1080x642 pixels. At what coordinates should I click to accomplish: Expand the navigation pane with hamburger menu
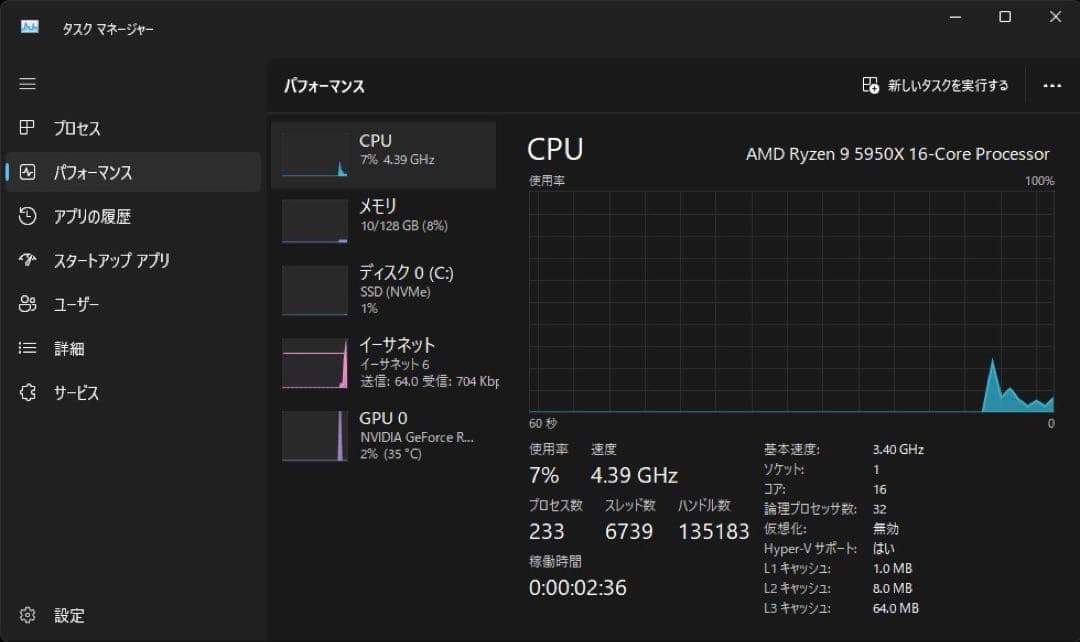click(x=27, y=84)
